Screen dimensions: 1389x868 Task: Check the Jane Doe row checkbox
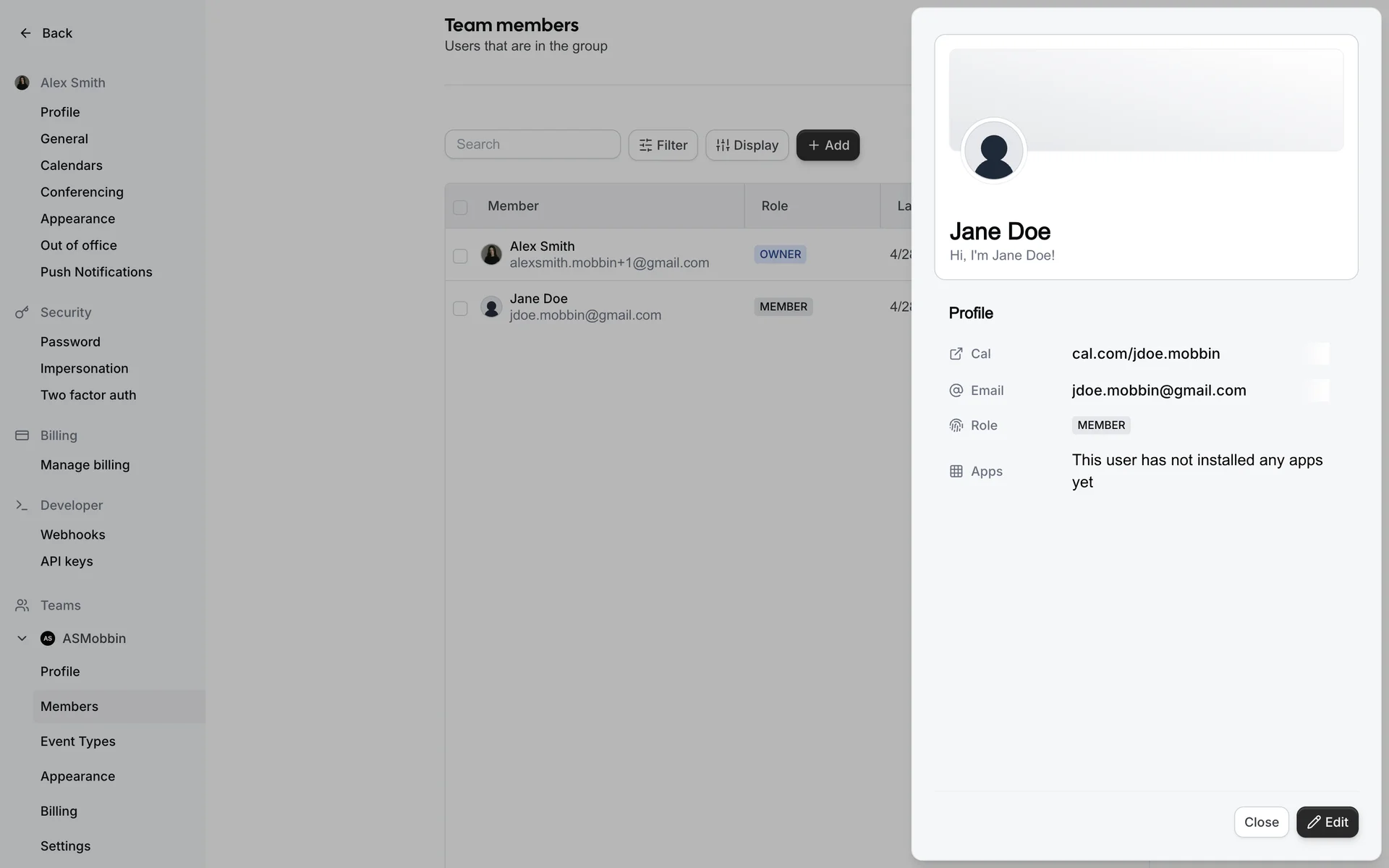point(460,309)
